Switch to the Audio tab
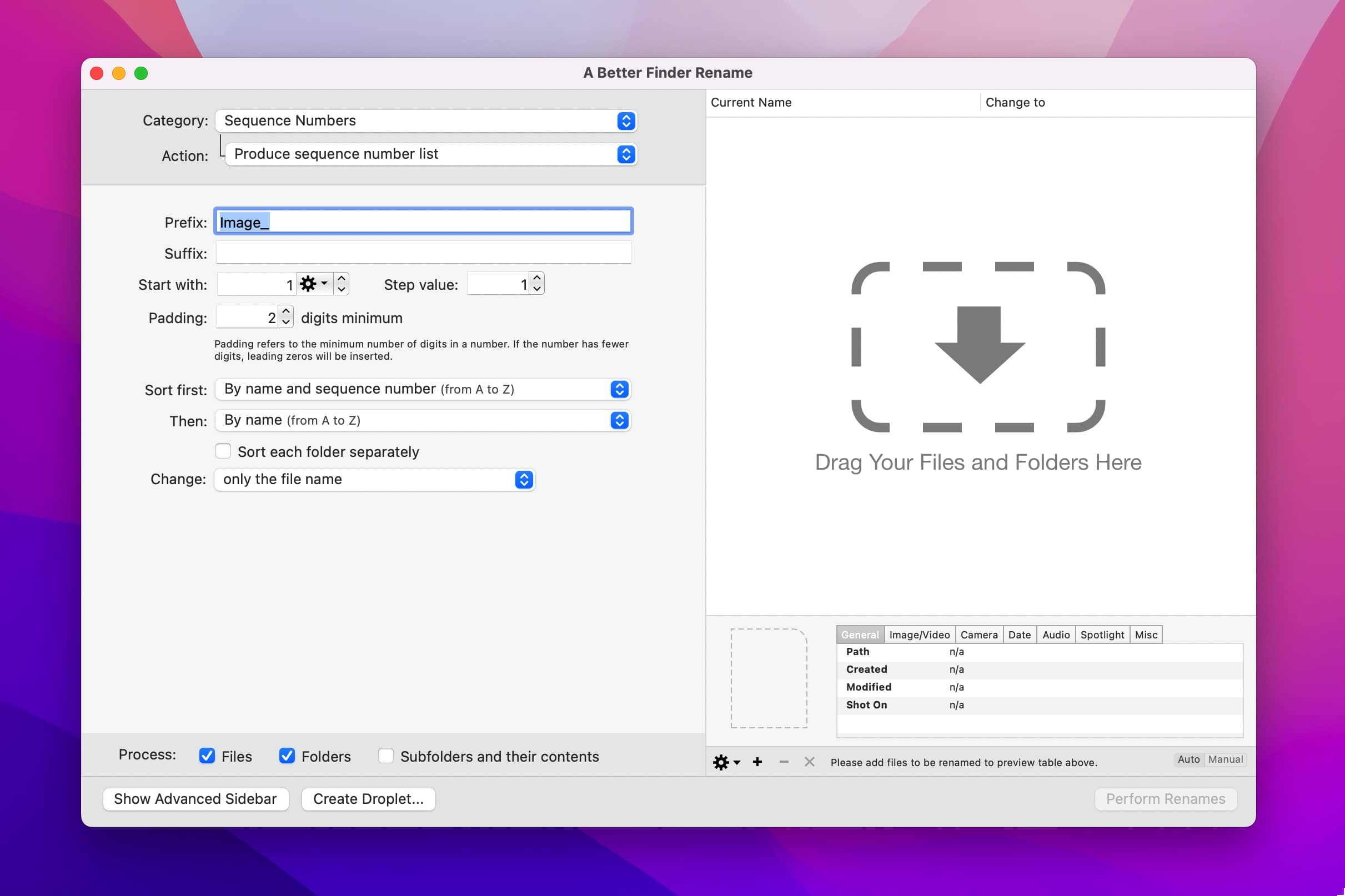This screenshot has width=1345, height=896. [x=1056, y=635]
